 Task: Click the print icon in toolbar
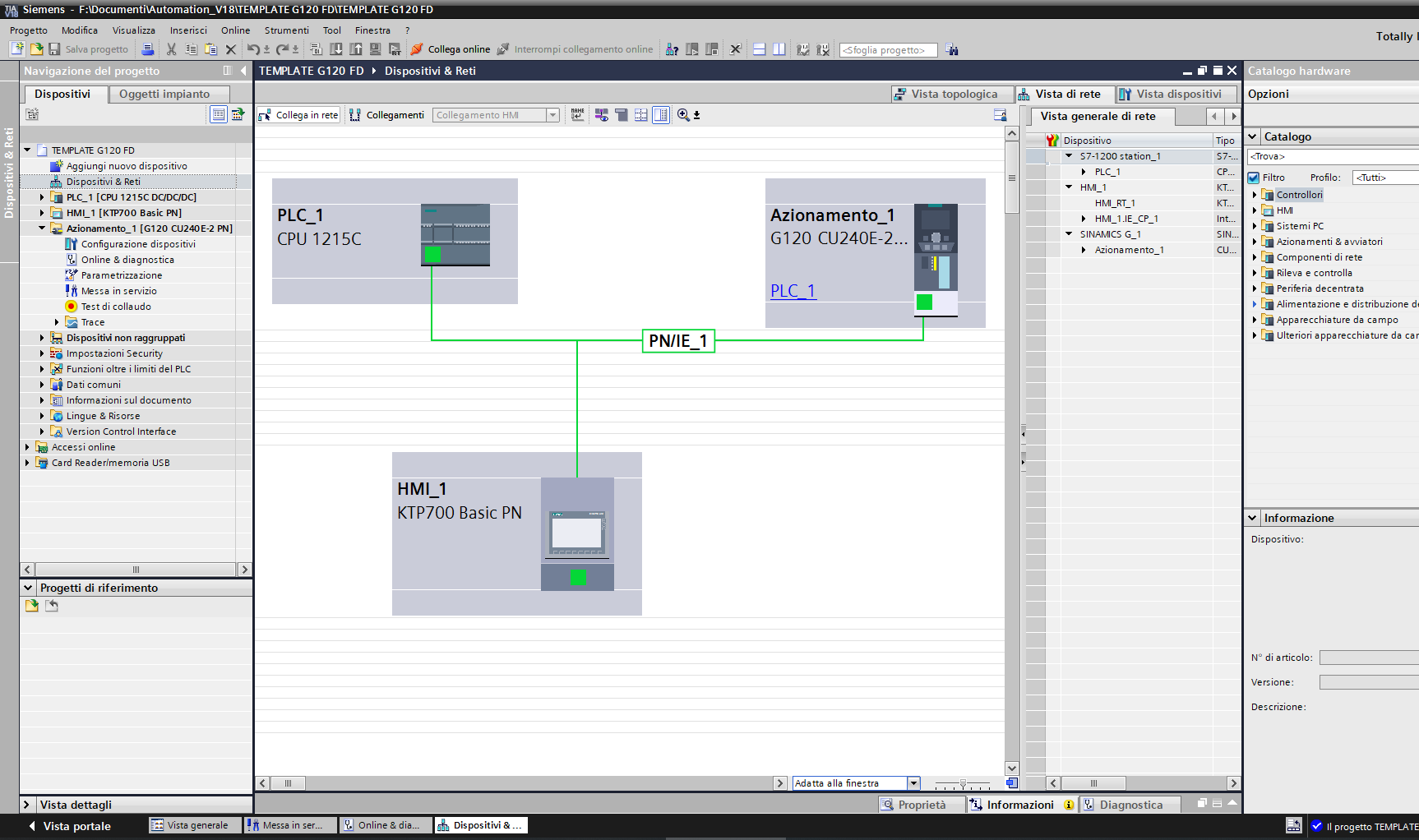click(x=148, y=49)
